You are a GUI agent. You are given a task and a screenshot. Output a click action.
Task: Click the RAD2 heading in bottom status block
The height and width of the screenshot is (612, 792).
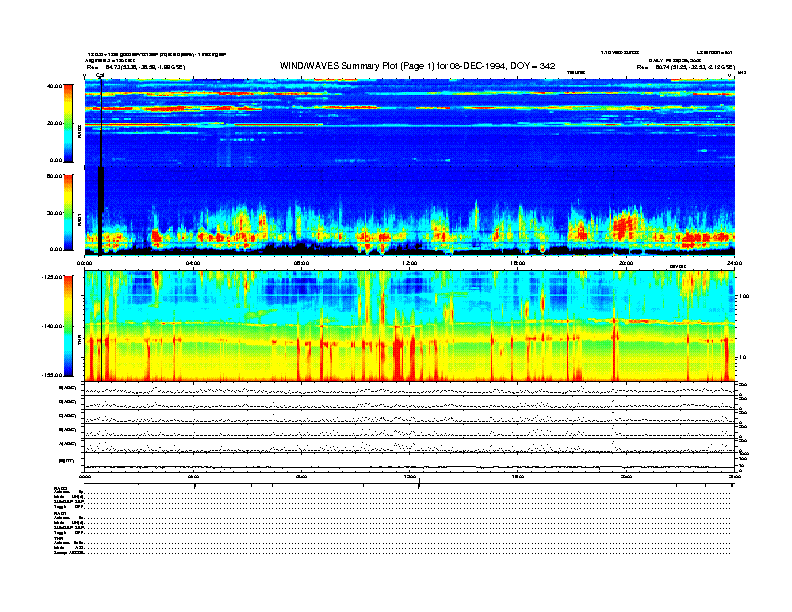coord(61,488)
